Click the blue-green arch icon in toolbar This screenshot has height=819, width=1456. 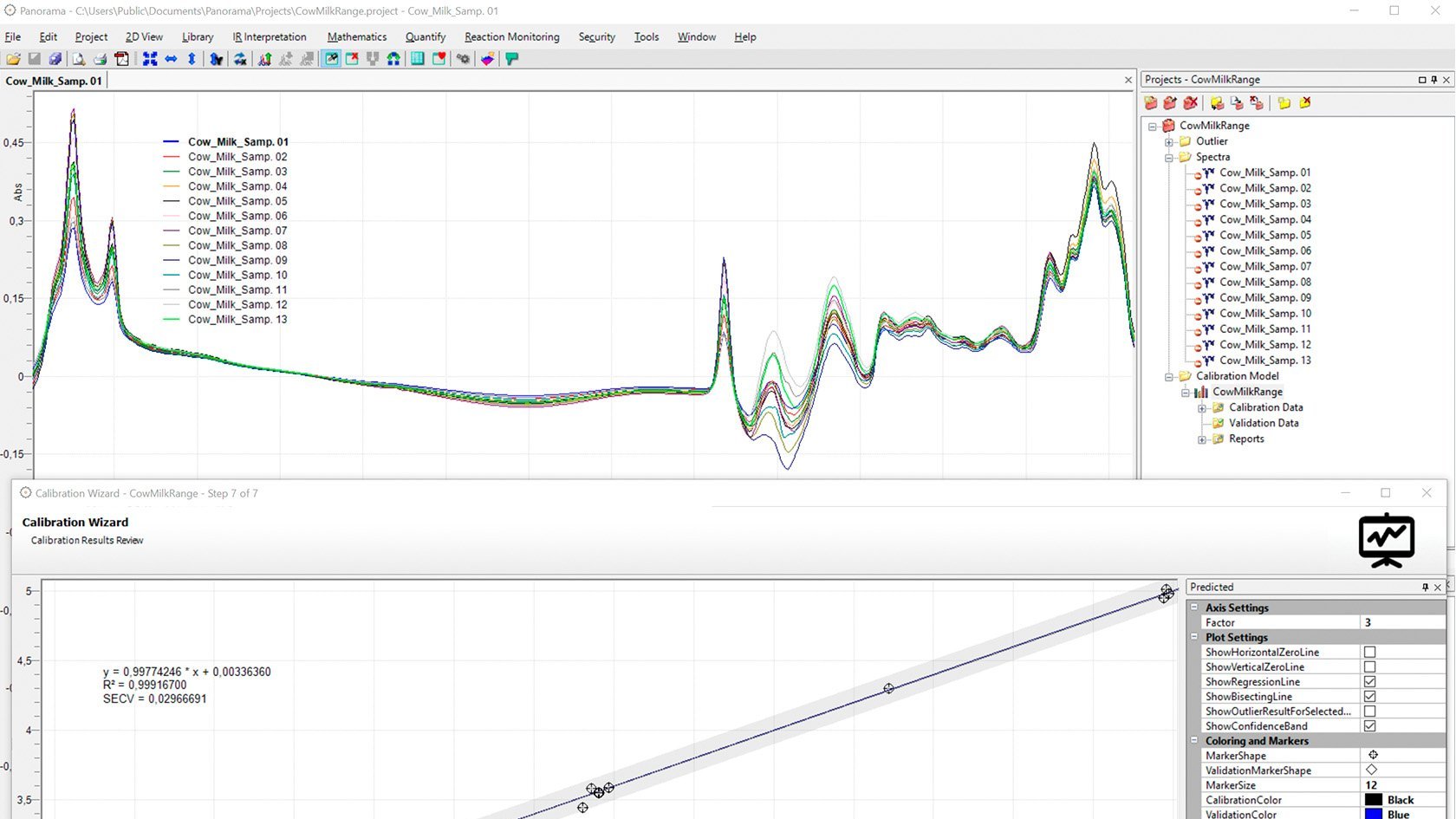(393, 59)
